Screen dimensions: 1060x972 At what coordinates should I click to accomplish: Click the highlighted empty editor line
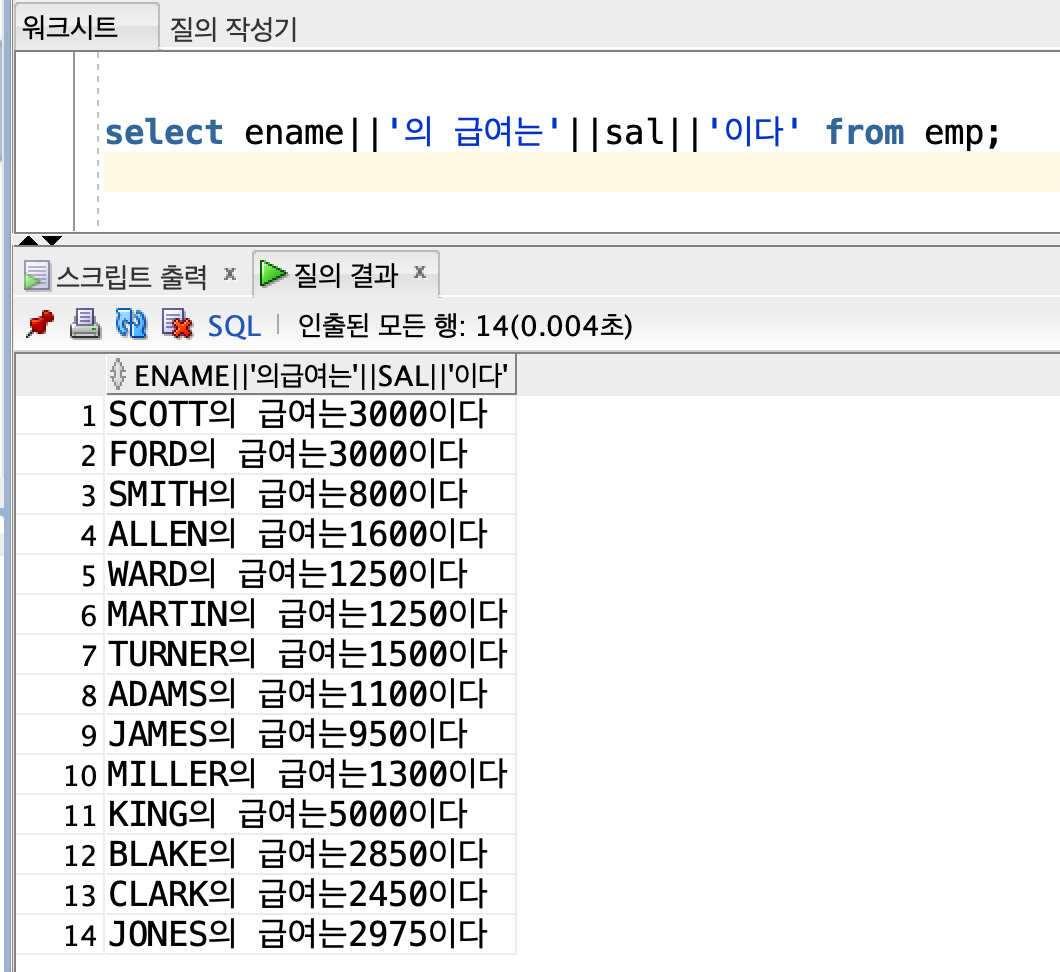pyautogui.click(x=581, y=172)
